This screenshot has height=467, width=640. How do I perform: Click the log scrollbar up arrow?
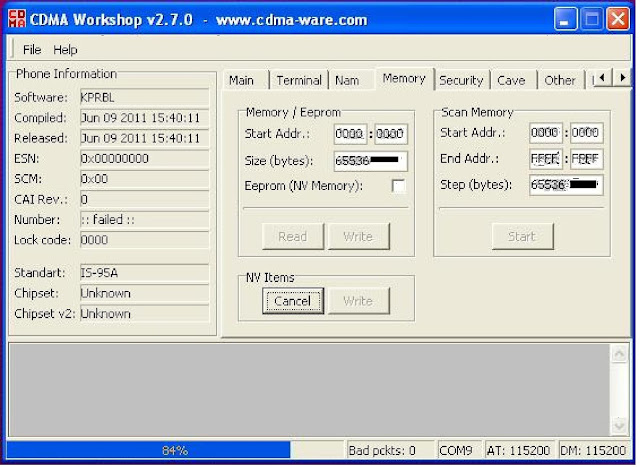pos(619,354)
